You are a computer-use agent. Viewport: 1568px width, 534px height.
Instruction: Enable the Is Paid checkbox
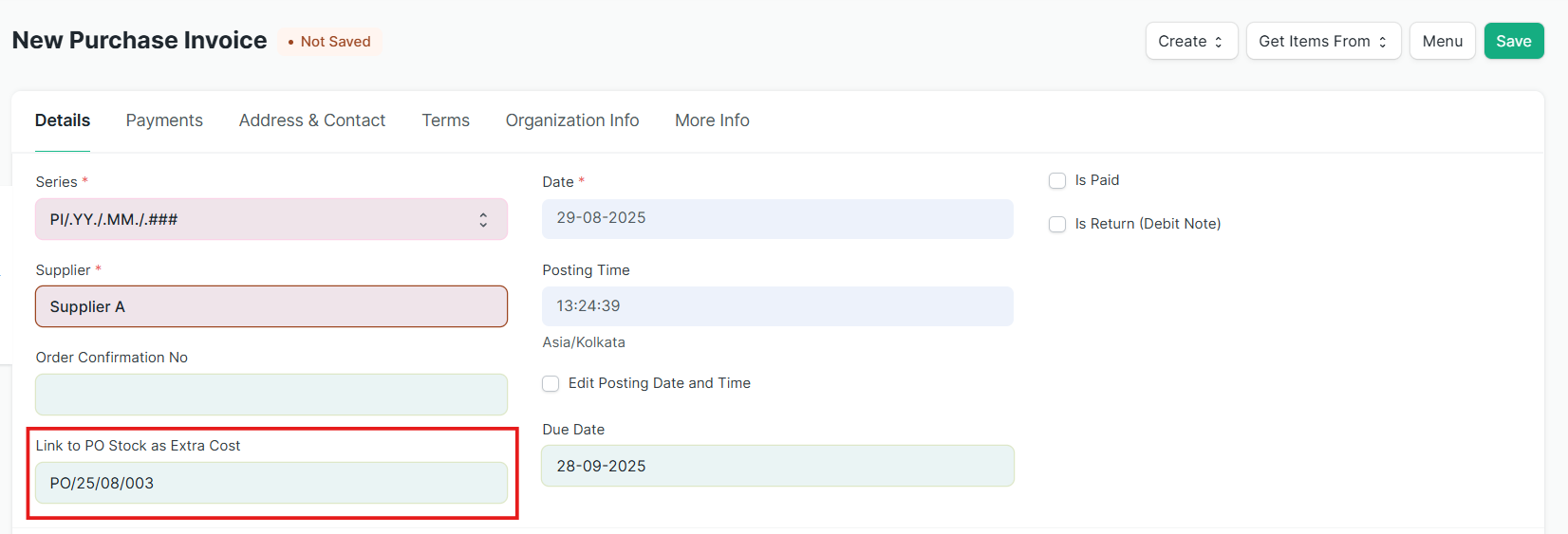[1057, 181]
